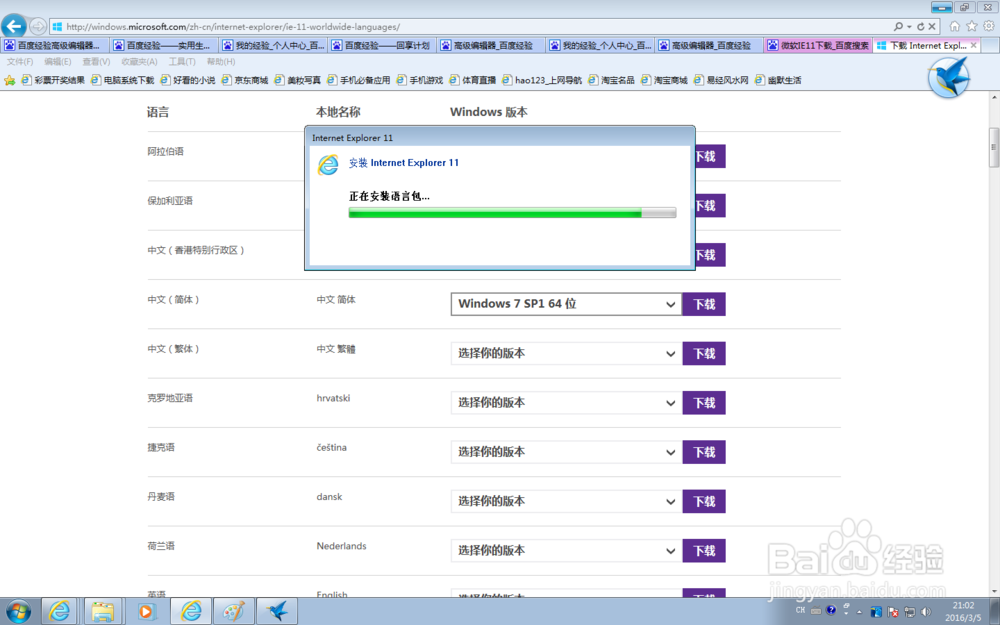Show hidden tray icons with the up arrow

(x=859, y=612)
